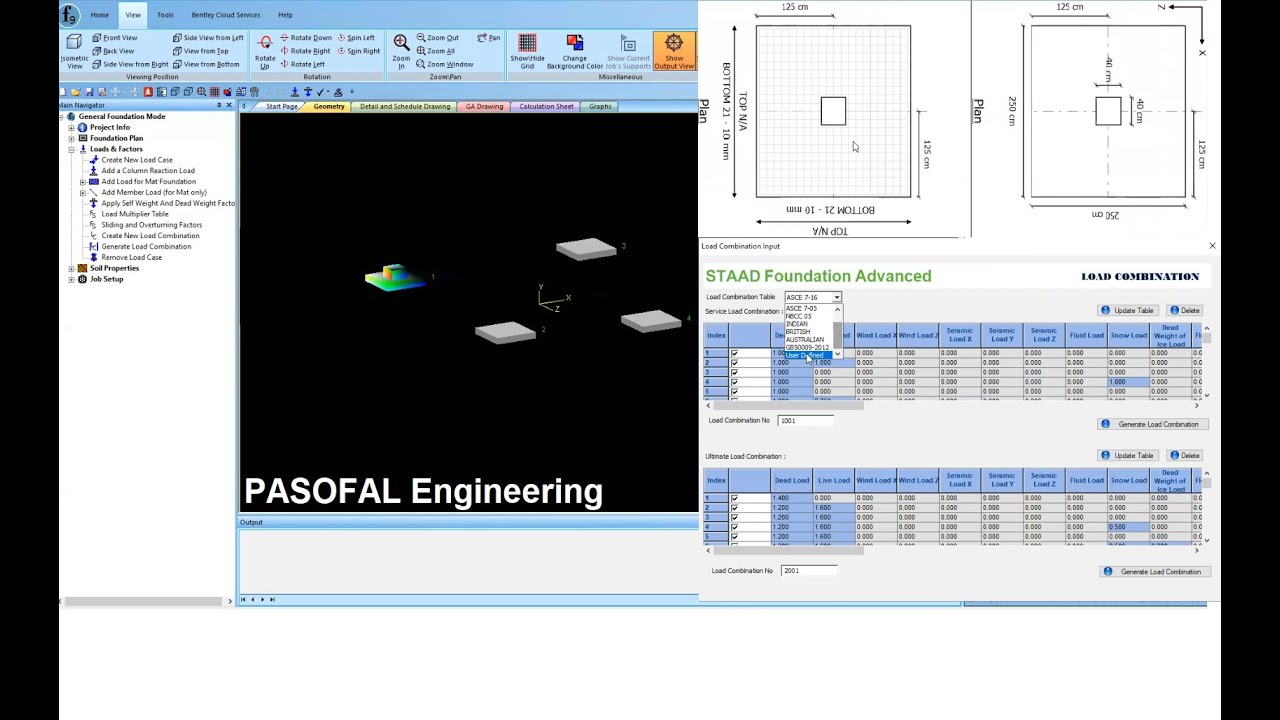1280x720 pixels.
Task: Toggle checkbox in ultimate combination row 5
Action: click(x=734, y=537)
